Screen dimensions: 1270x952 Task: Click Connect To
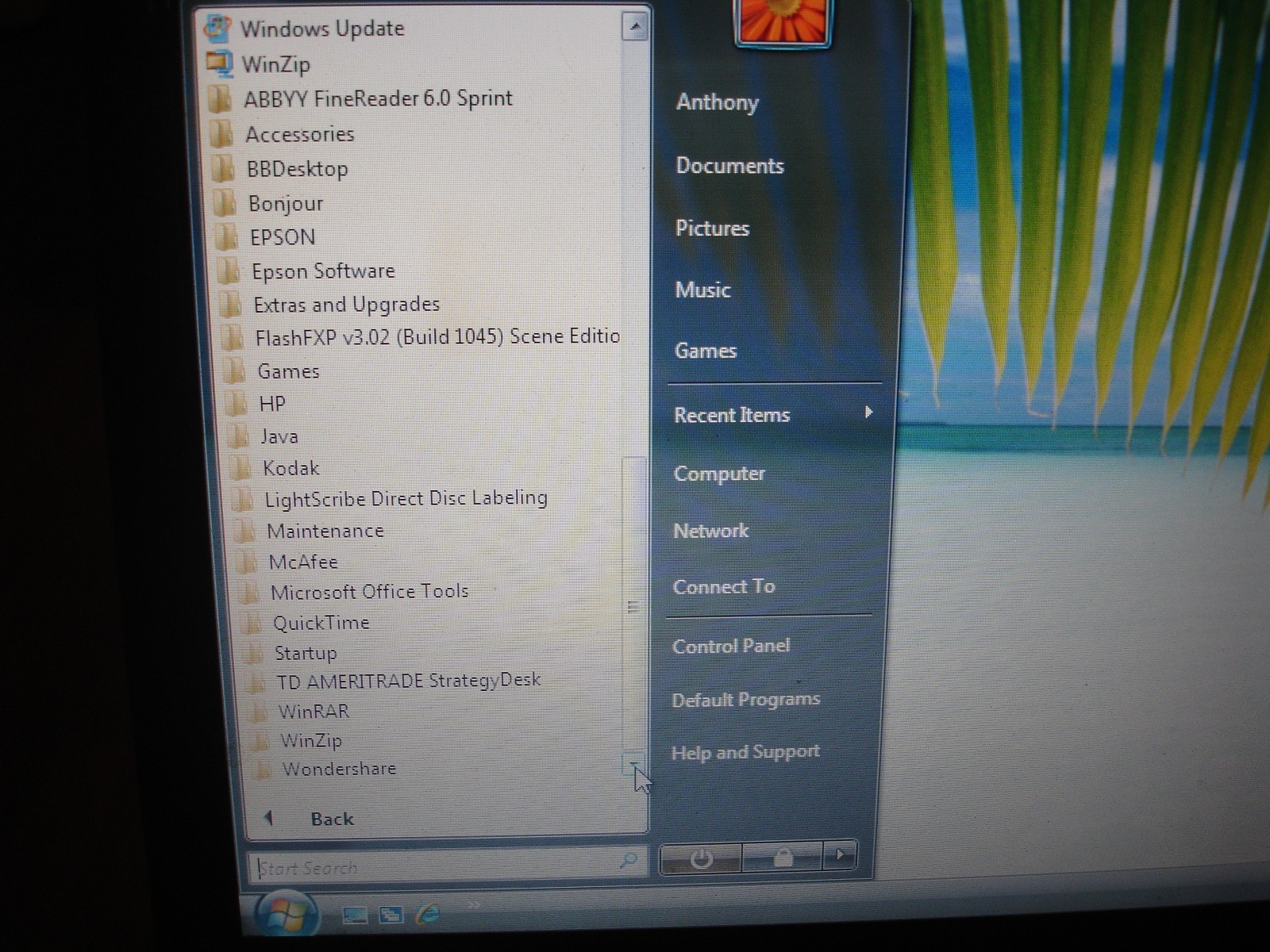[x=723, y=586]
